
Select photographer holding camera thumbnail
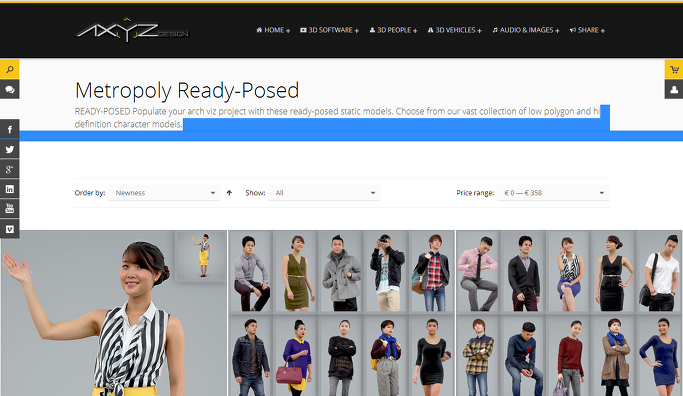(387, 271)
